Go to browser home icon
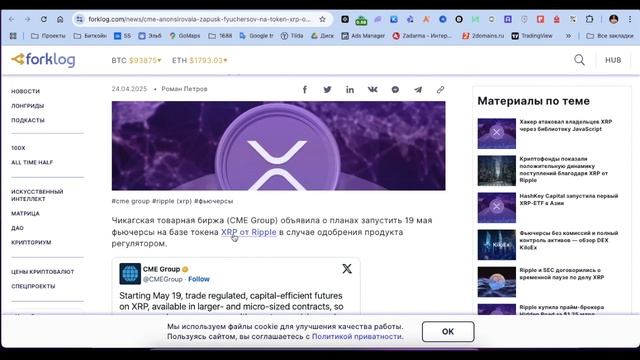 [60, 19]
